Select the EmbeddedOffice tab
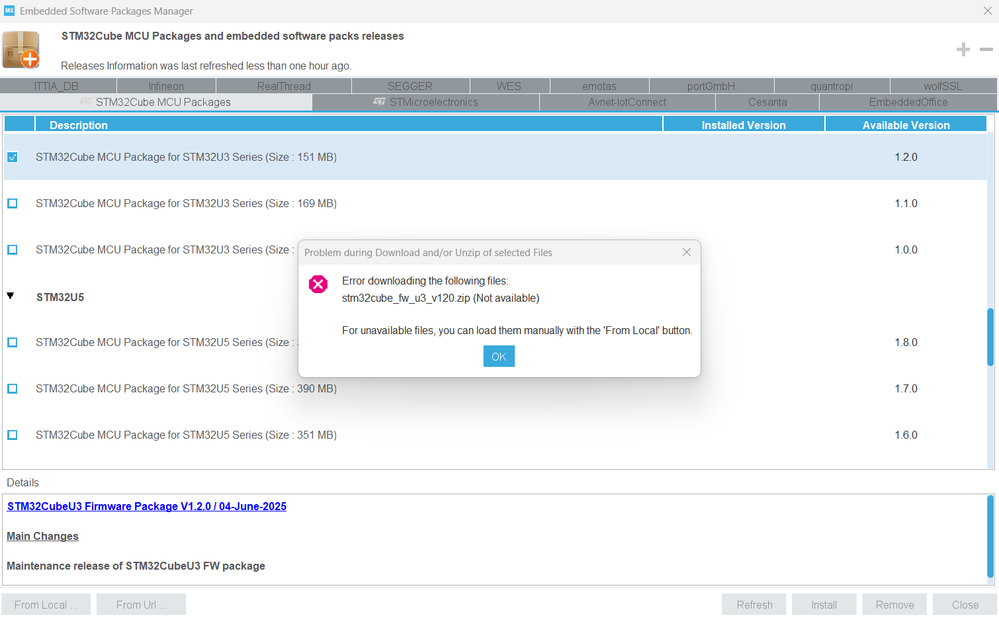Image resolution: width=999 pixels, height=618 pixels. coord(908,102)
